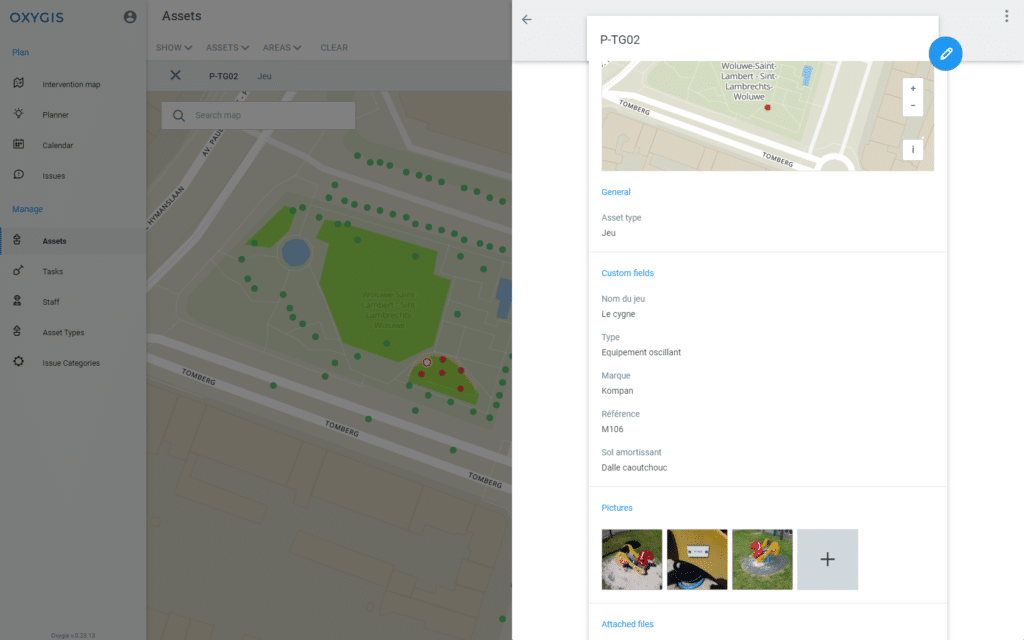
Task: Open the user account icon
Action: coord(130,17)
